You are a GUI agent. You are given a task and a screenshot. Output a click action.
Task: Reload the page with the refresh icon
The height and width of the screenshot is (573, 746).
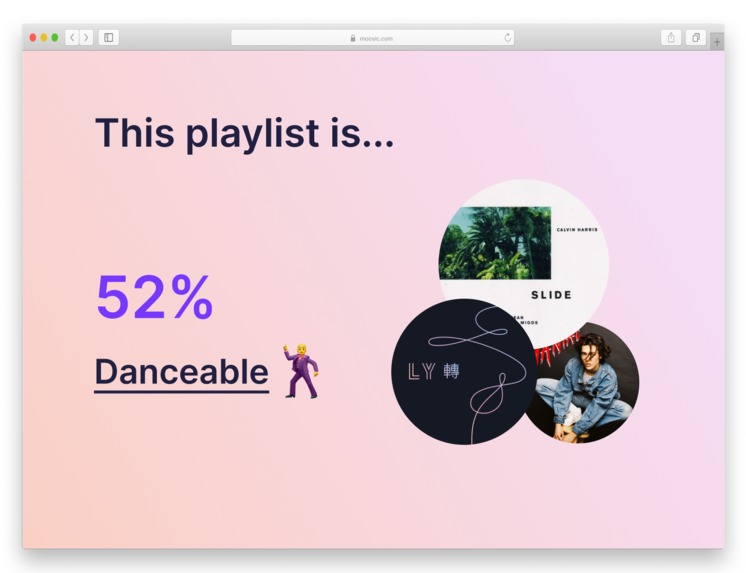(508, 38)
